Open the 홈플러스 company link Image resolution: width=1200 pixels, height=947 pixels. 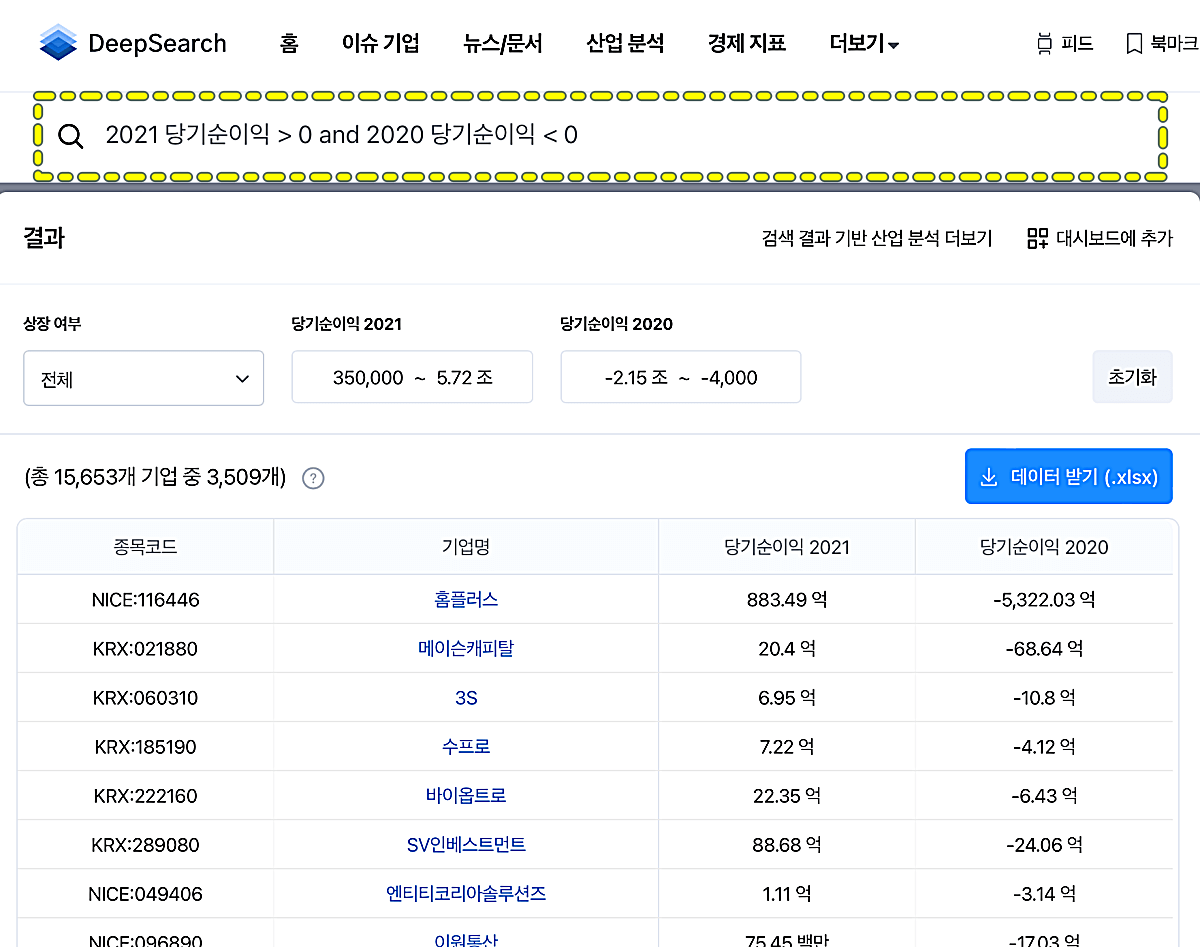466,599
